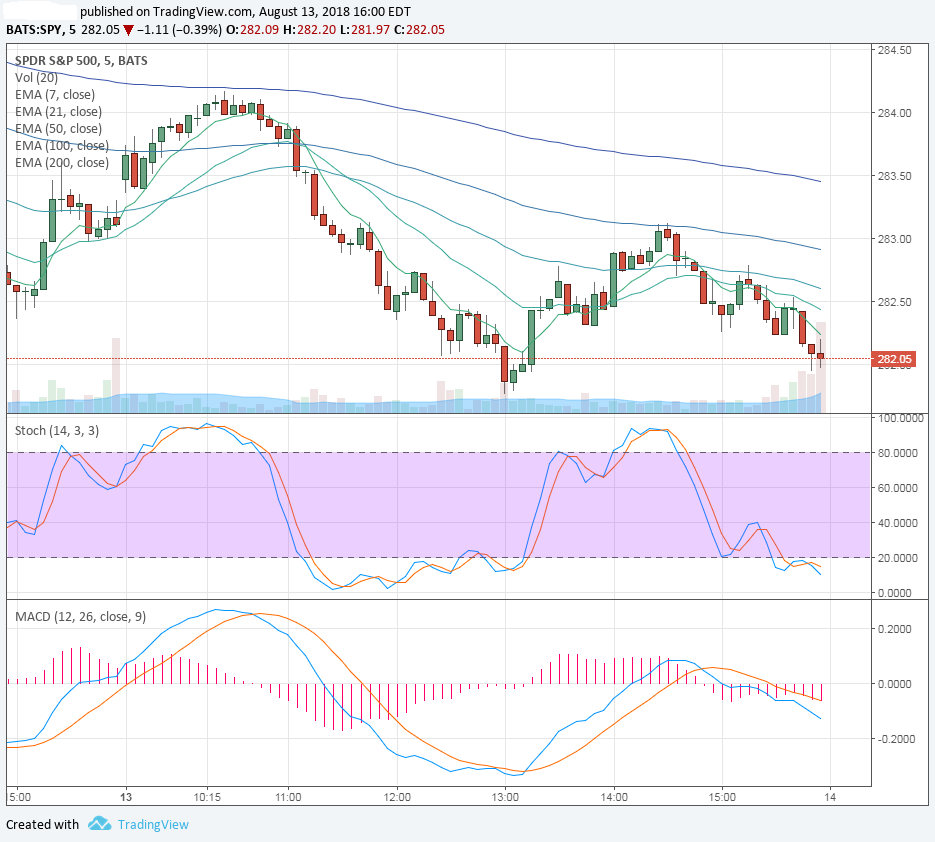Screen dimensions: 935x842
Task: Click the 15:00 time axis label
Action: pyautogui.click(x=722, y=797)
